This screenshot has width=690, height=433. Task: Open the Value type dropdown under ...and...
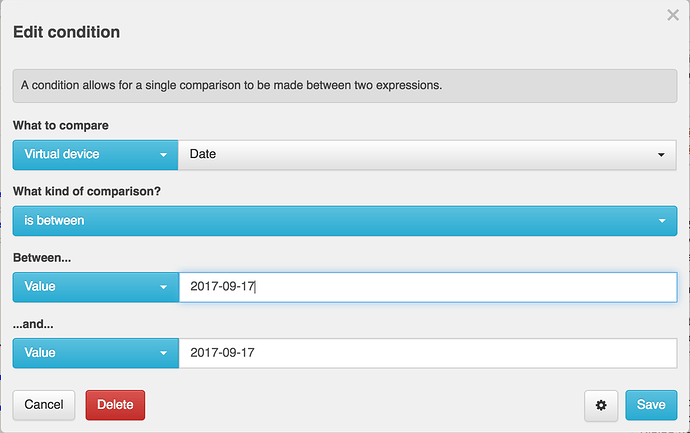[x=96, y=353]
